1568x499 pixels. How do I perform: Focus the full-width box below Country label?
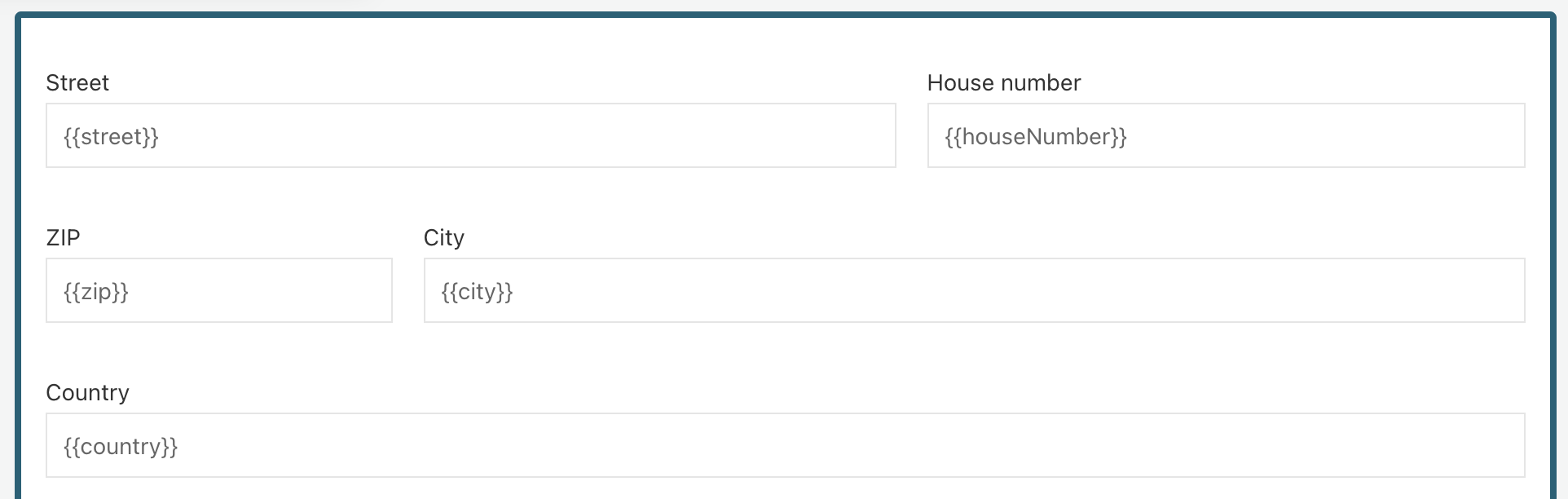click(785, 445)
